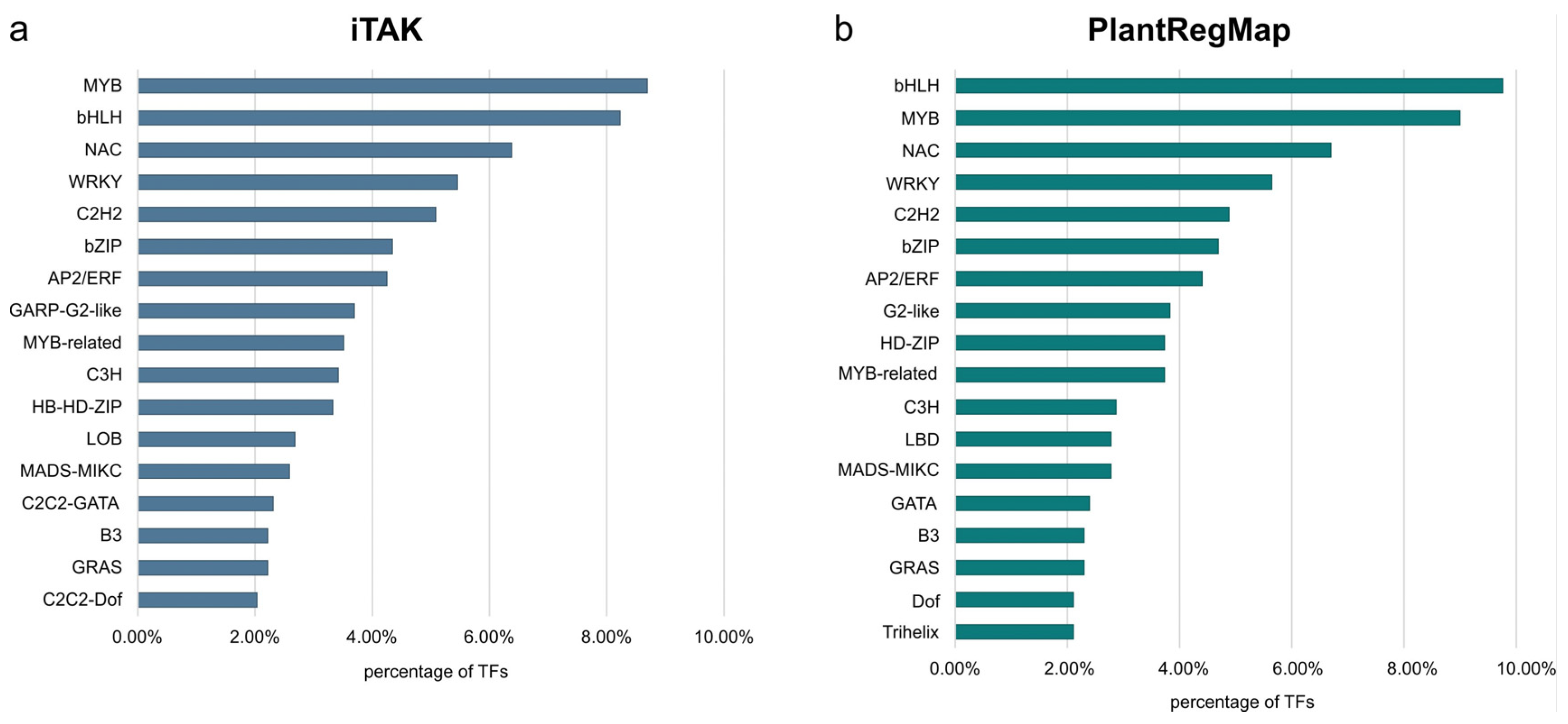This screenshot has width=1568, height=724.
Task: Click the teal NAC bar in PlantRegMap
Action: [1143, 150]
